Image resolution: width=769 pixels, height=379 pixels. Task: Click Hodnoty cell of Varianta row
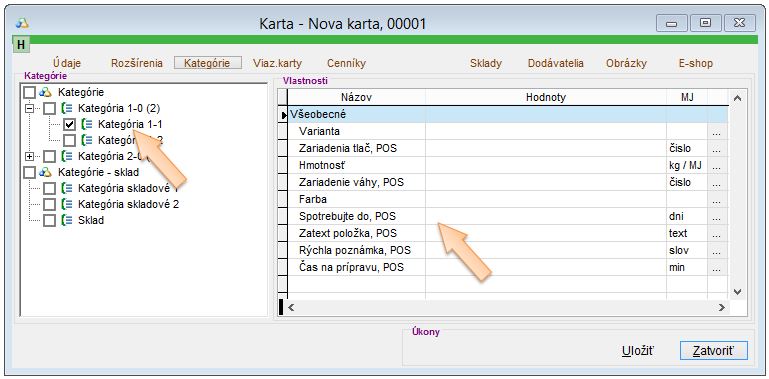click(x=546, y=131)
